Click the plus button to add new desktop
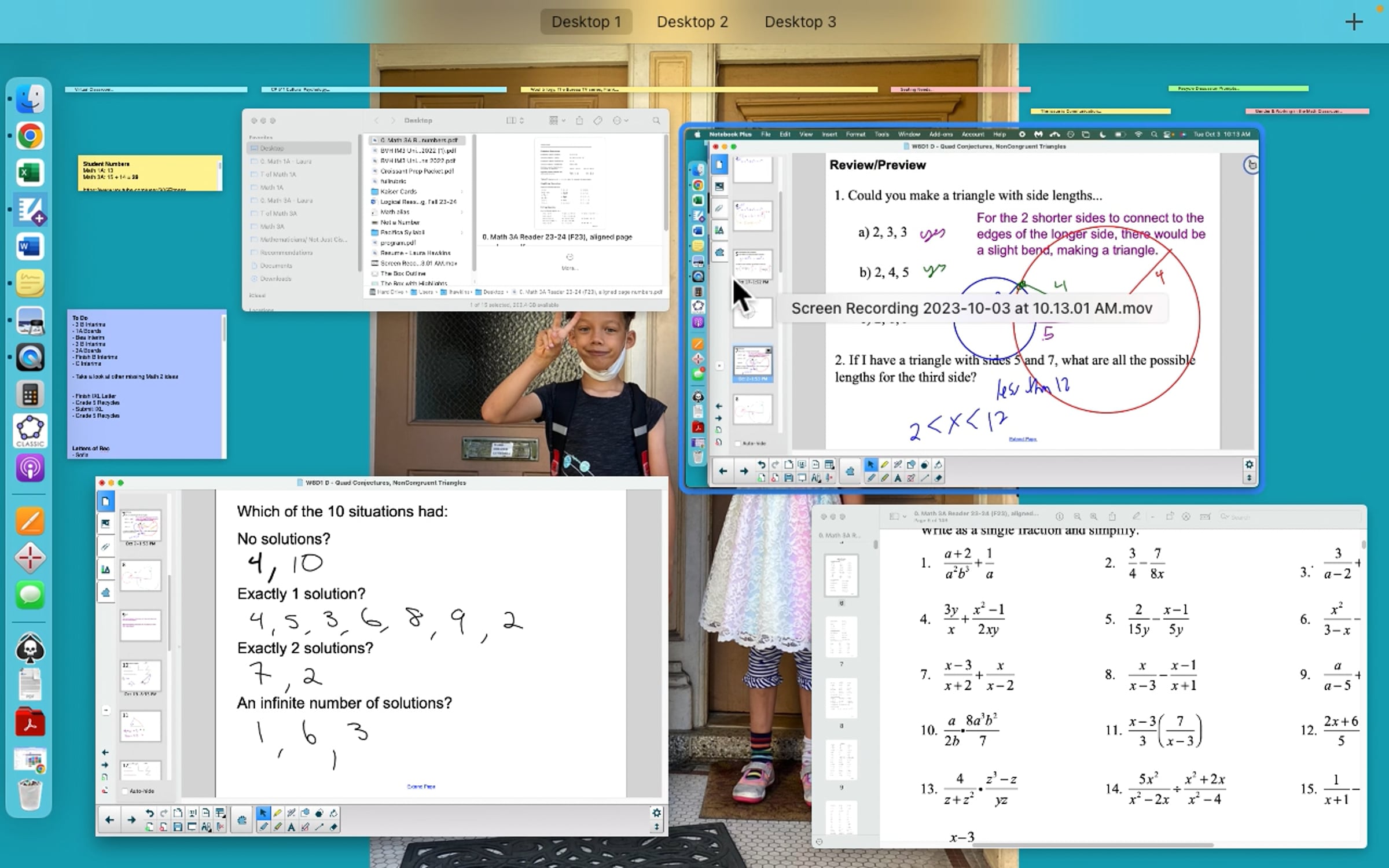Viewport: 1389px width, 868px height. (1354, 22)
